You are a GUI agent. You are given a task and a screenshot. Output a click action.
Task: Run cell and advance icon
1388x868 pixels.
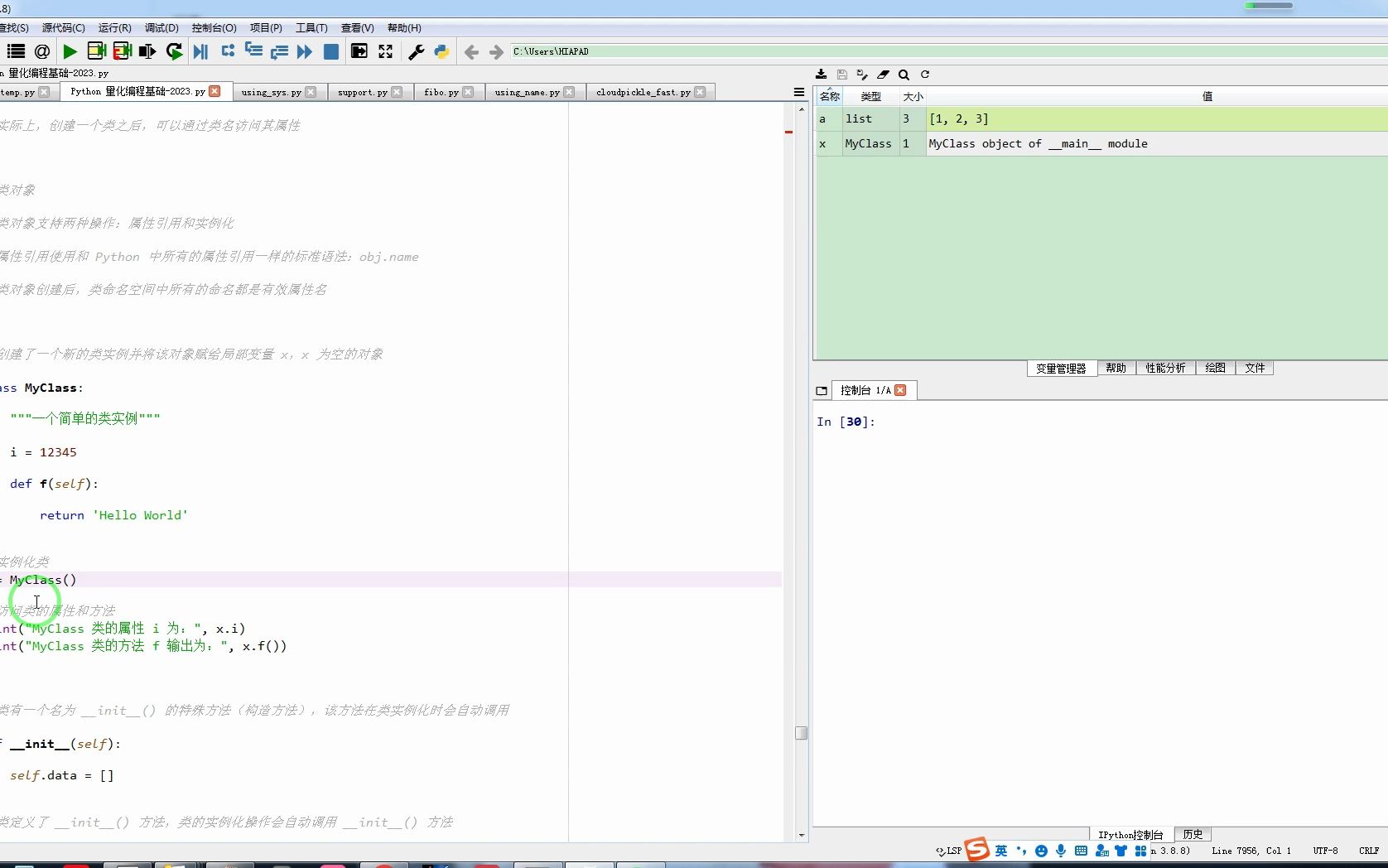coord(123,51)
